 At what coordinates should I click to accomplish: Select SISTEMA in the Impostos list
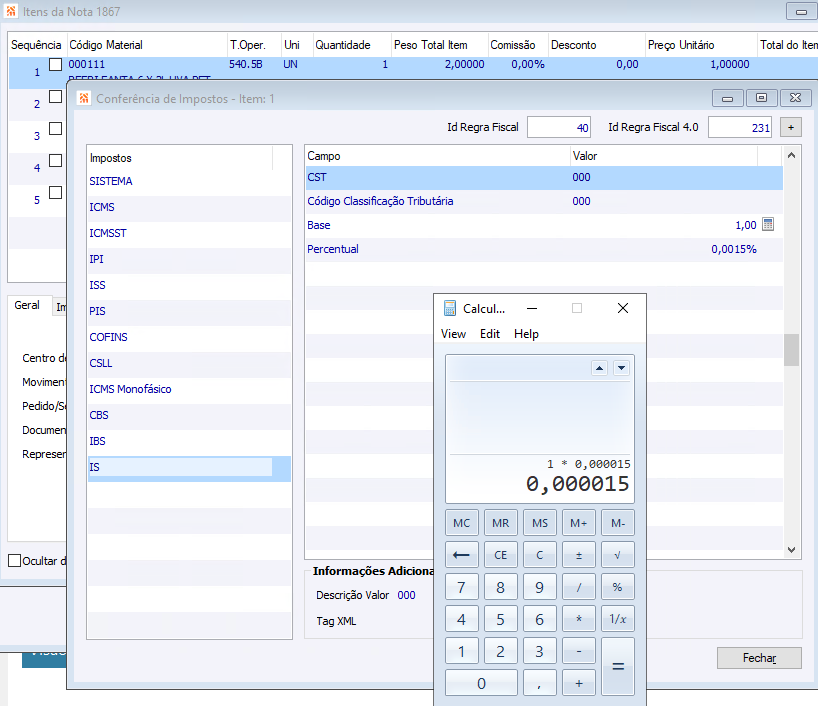189,181
